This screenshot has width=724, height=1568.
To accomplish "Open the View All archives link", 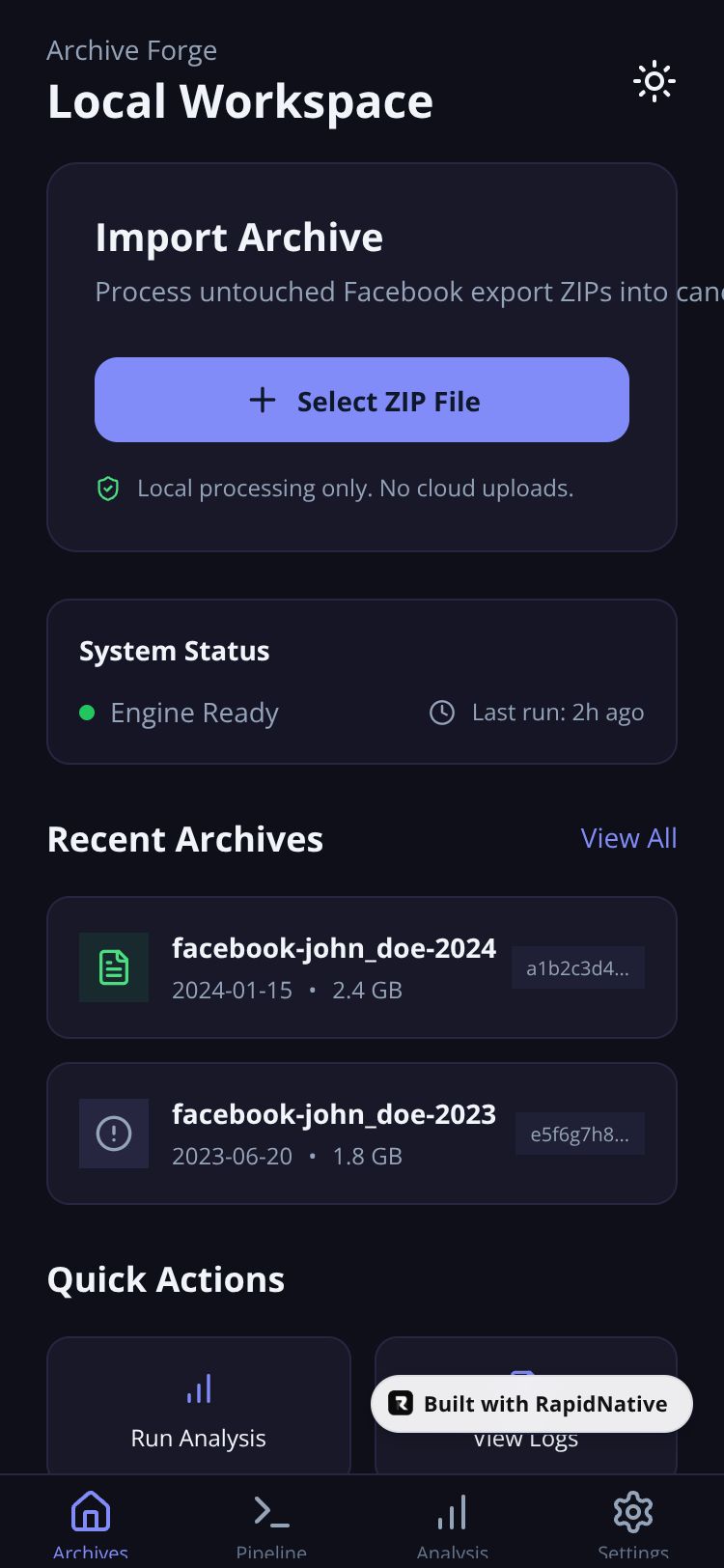I will [x=628, y=838].
